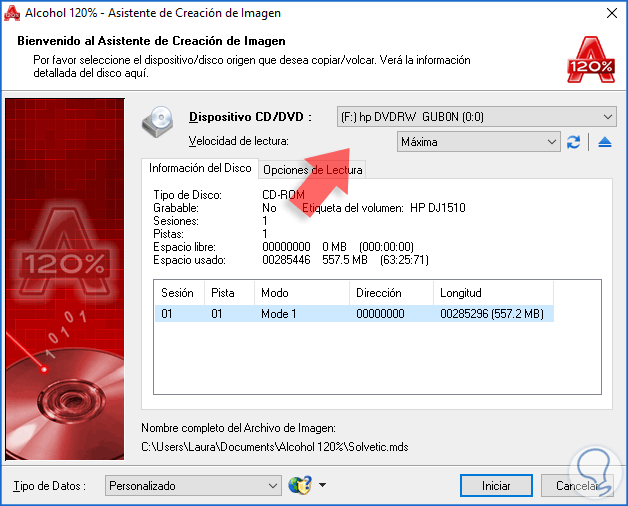The height and width of the screenshot is (506, 628).
Task: Close the image creation wizard window
Action: pyautogui.click(x=612, y=13)
